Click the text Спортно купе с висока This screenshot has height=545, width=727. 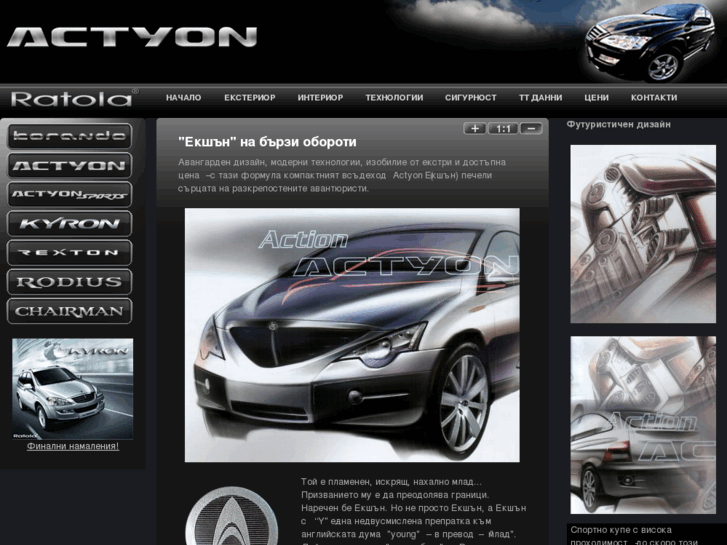[621, 530]
